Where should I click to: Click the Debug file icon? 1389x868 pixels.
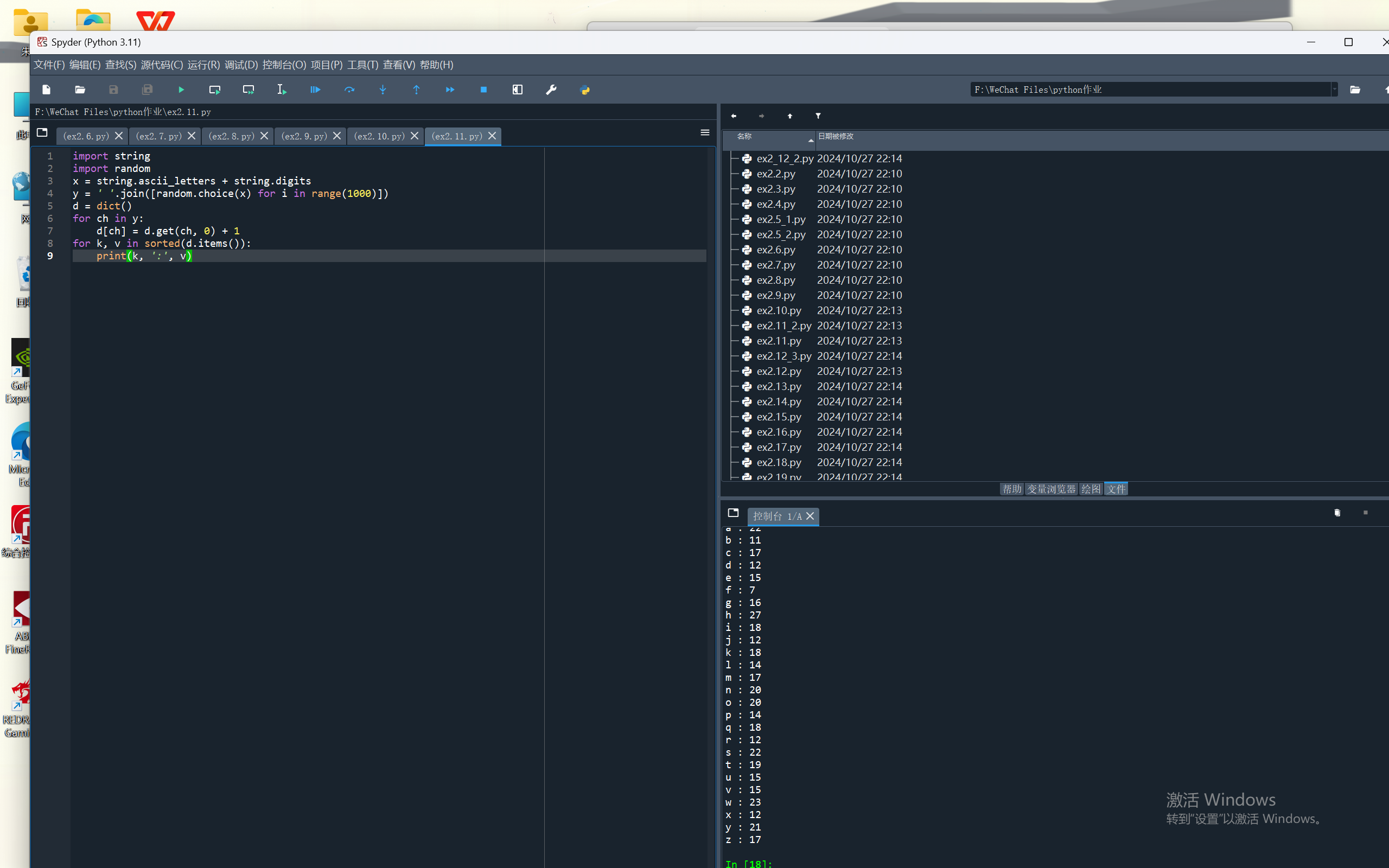315,90
